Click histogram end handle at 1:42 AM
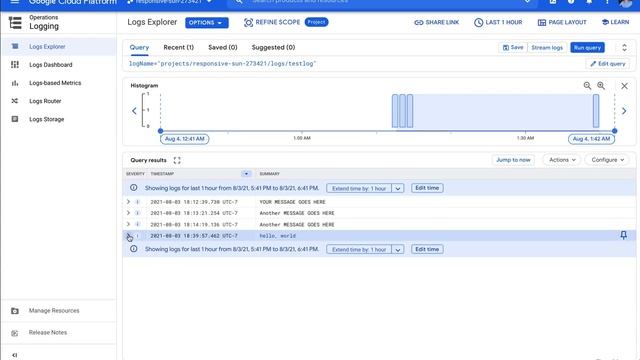Screen dimensions: 640x360 pos(614,131)
